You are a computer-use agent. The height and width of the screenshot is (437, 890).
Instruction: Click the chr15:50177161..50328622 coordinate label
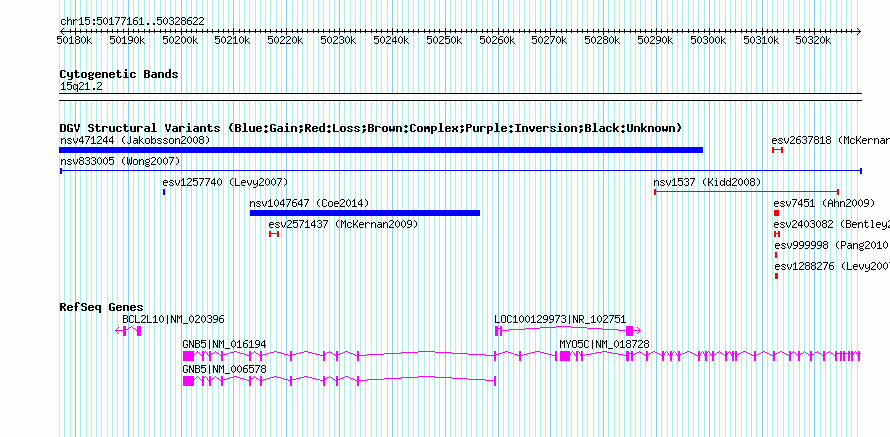click(132, 22)
